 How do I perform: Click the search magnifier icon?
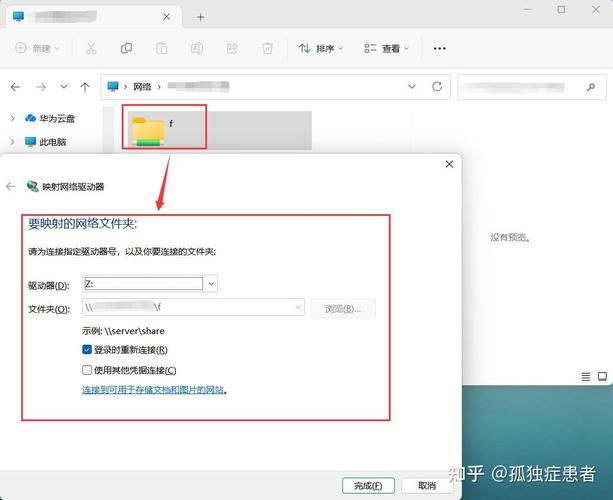(x=591, y=87)
